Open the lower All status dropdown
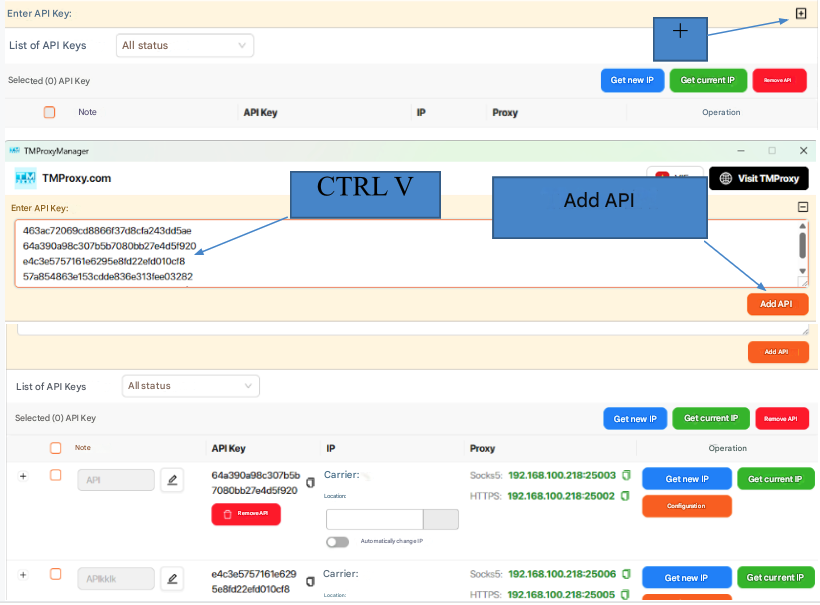 [190, 386]
